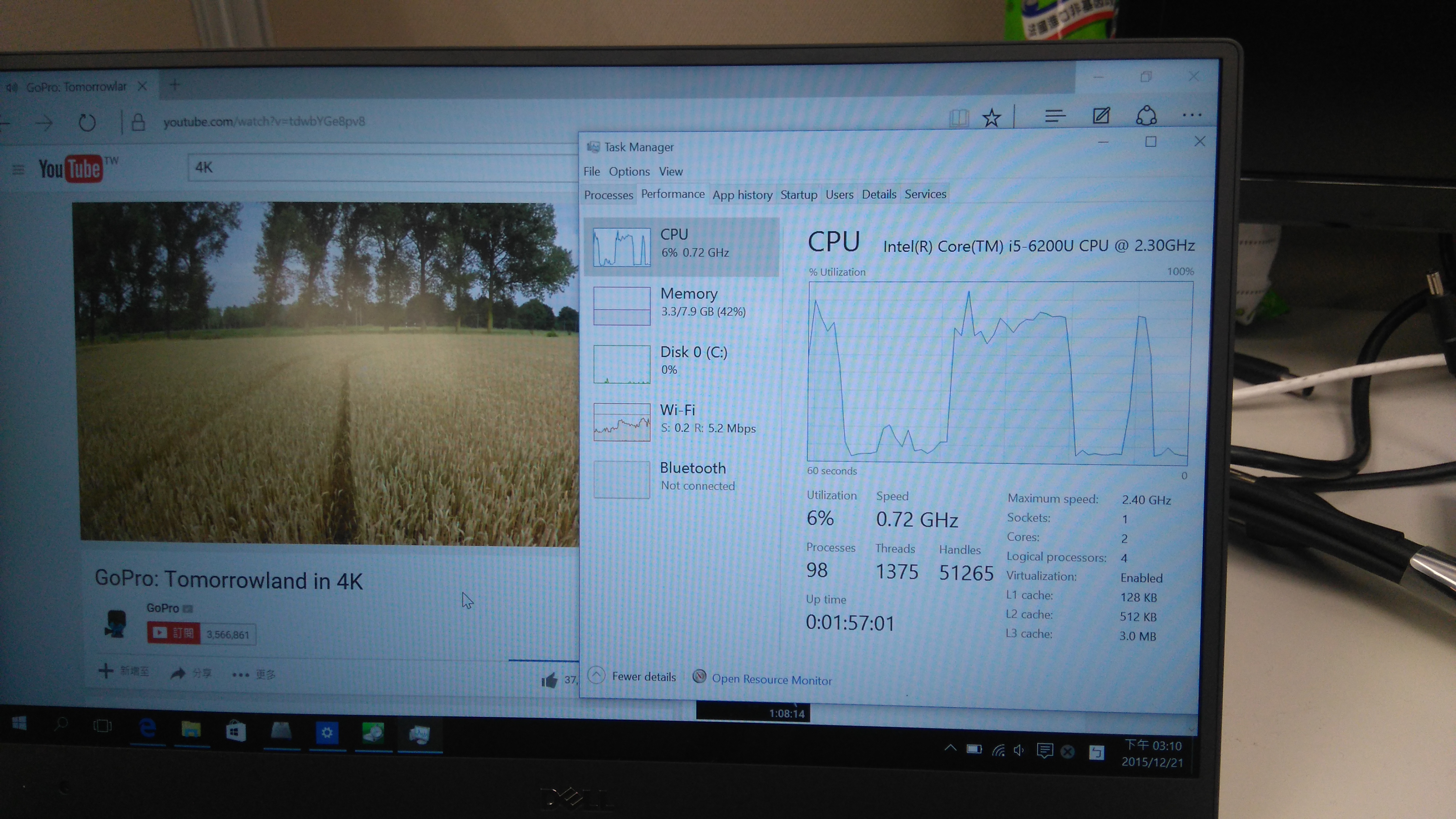Open YouTube hamburger guide menu
The width and height of the screenshot is (1456, 819).
click(x=18, y=169)
